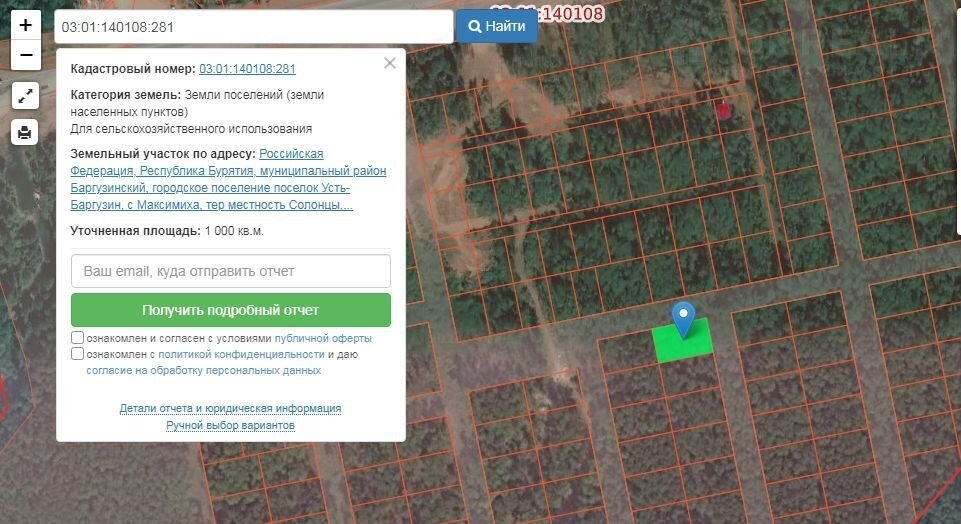Open Ручной выбор вариантов
961x524 pixels.
pyautogui.click(x=230, y=425)
